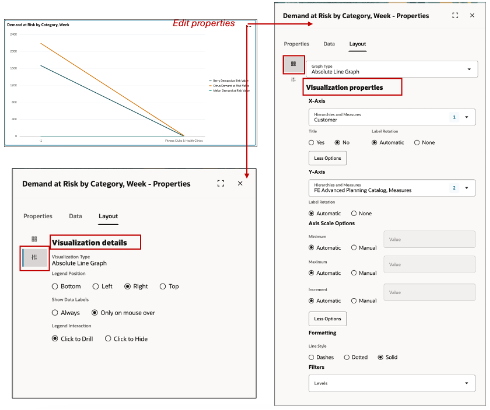Click the count badge 2 in Y-Axis field
The image size is (490, 410).
(x=454, y=188)
